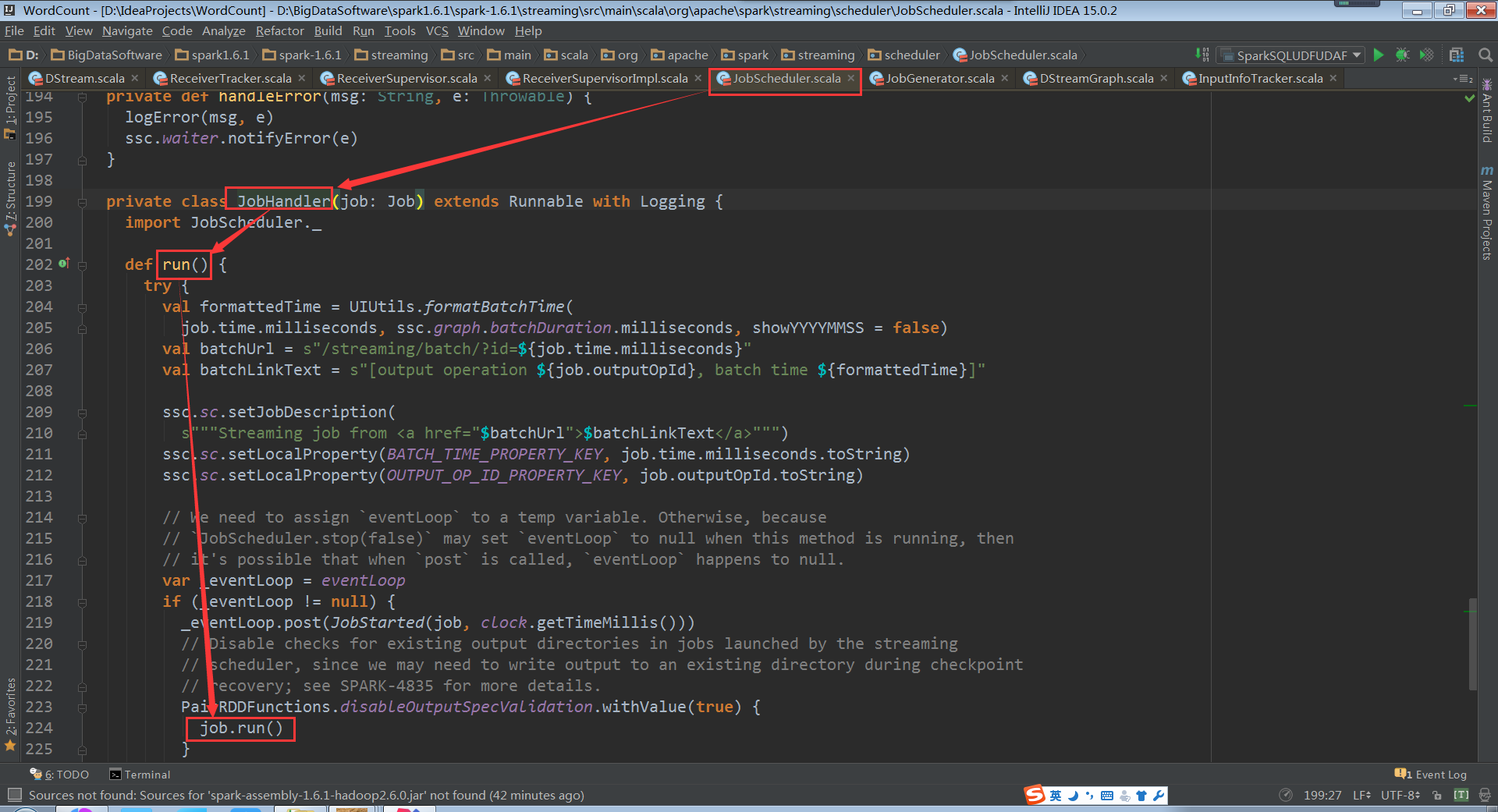Click the error stripe mark near line 209
Image resolution: width=1498 pixels, height=812 pixels.
click(1470, 406)
